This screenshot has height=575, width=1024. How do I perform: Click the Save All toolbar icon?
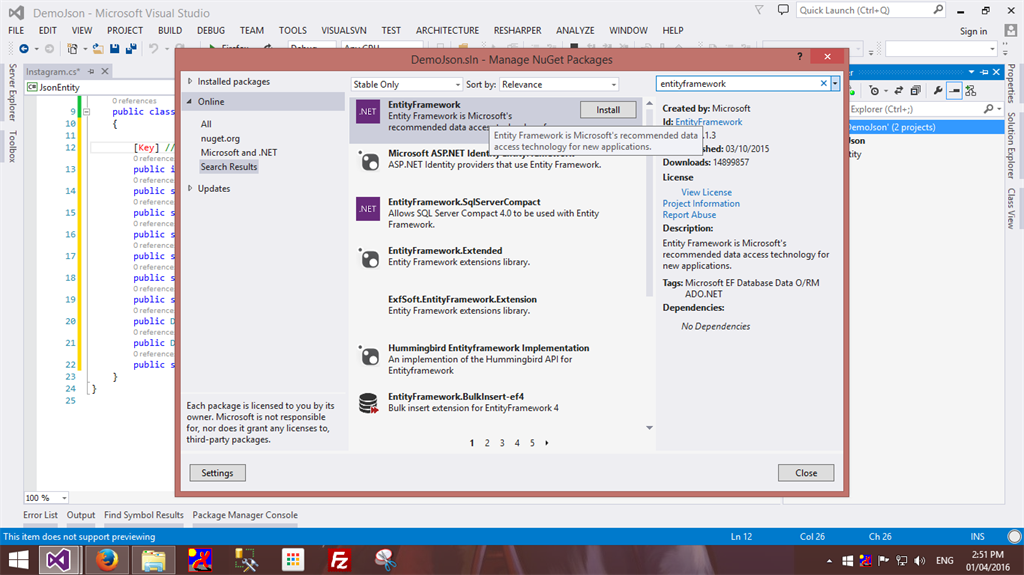[x=131, y=48]
